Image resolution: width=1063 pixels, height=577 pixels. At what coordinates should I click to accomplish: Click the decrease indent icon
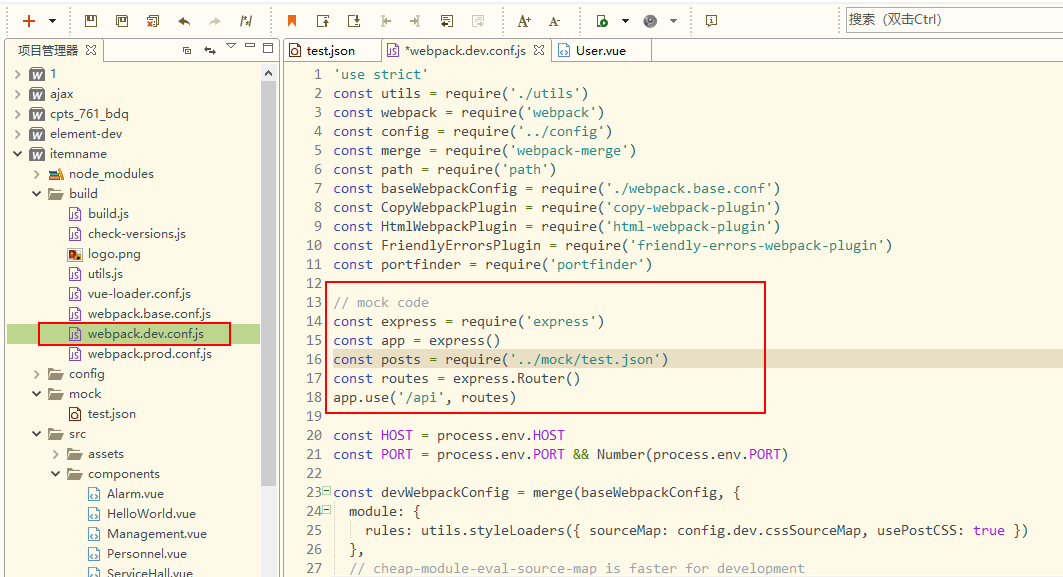coord(386,21)
